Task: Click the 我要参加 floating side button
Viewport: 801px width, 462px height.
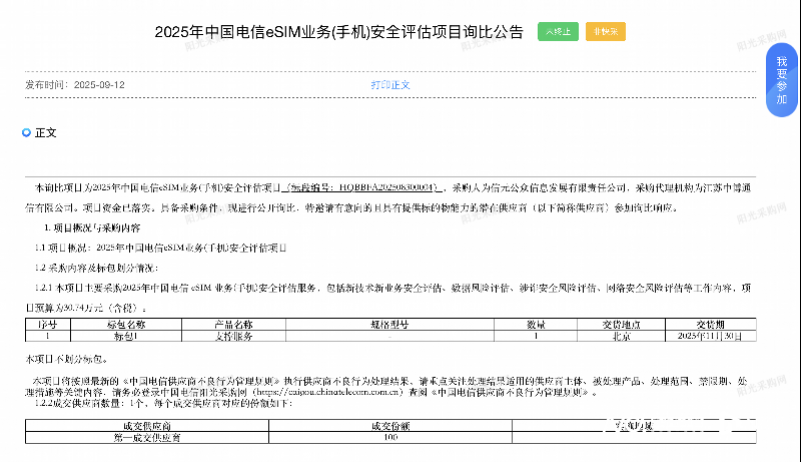Action: point(782,81)
